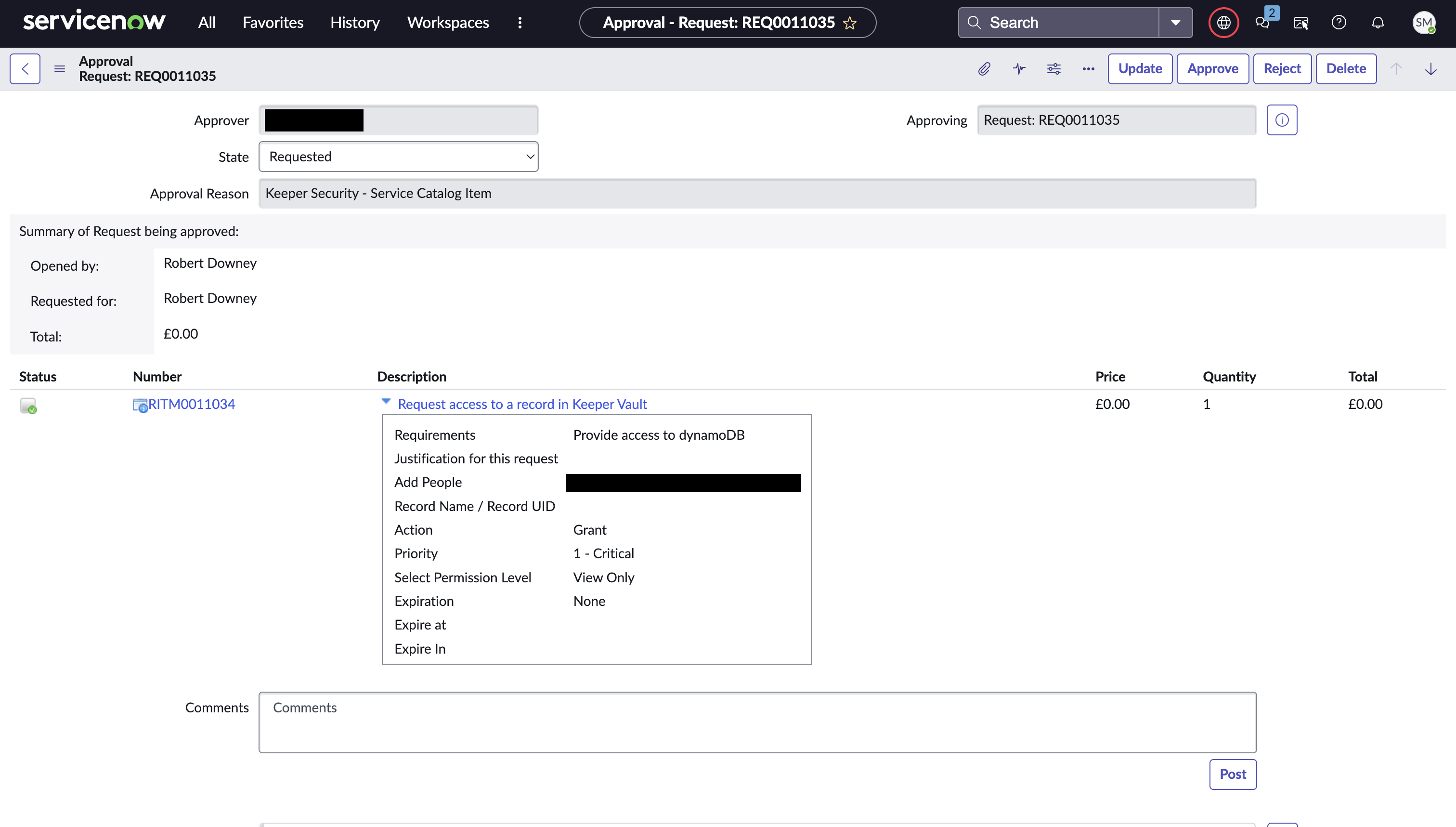Expand the search options dropdown arrow
Image resolution: width=1456 pixels, height=827 pixels.
pyautogui.click(x=1175, y=23)
